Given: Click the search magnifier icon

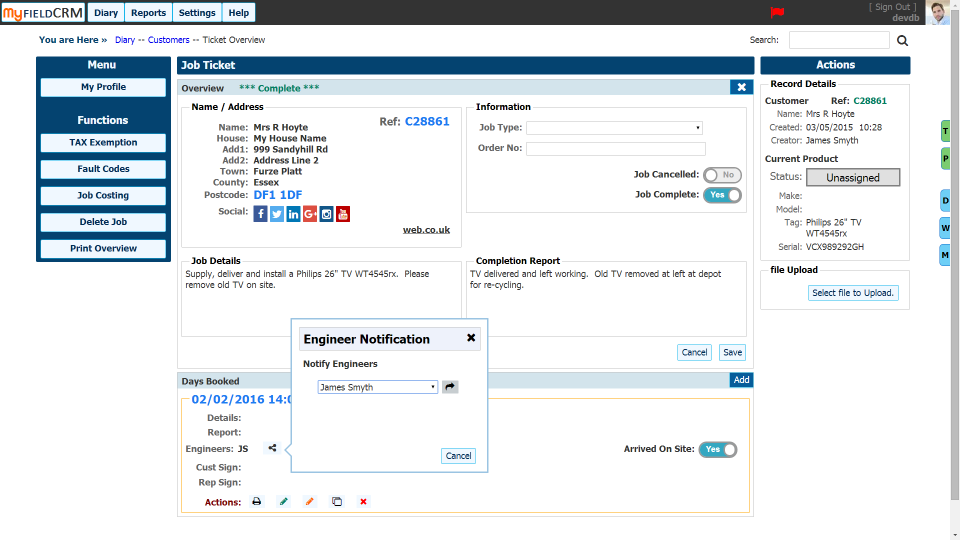Looking at the screenshot, I should click(902, 40).
